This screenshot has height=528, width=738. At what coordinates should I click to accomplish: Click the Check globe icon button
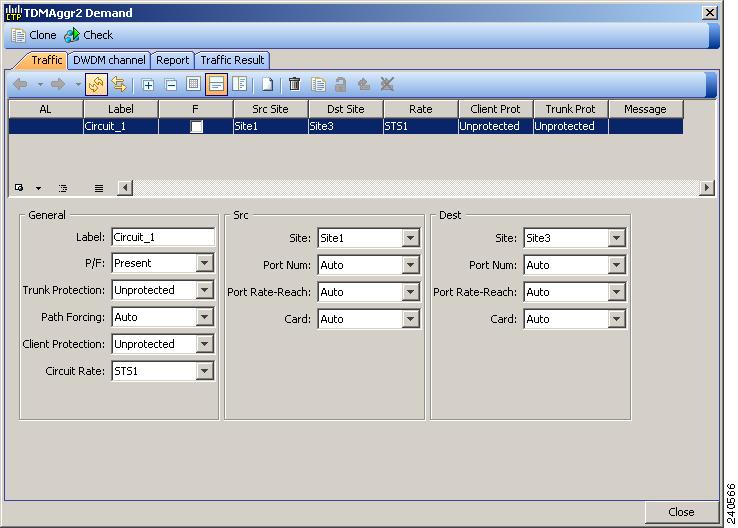(88, 35)
